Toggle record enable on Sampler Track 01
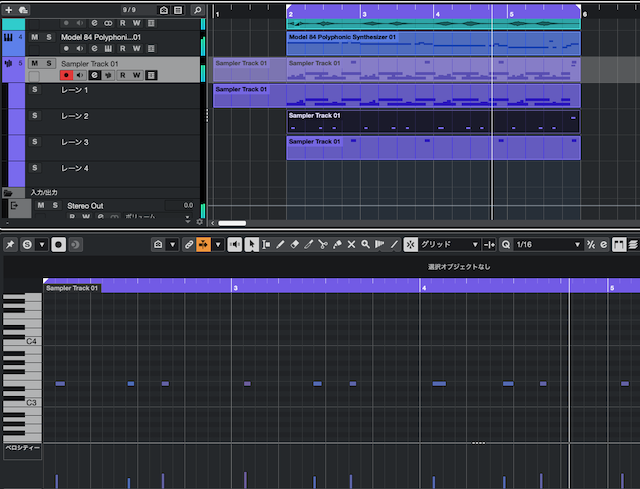Image resolution: width=640 pixels, height=489 pixels. pyautogui.click(x=67, y=76)
